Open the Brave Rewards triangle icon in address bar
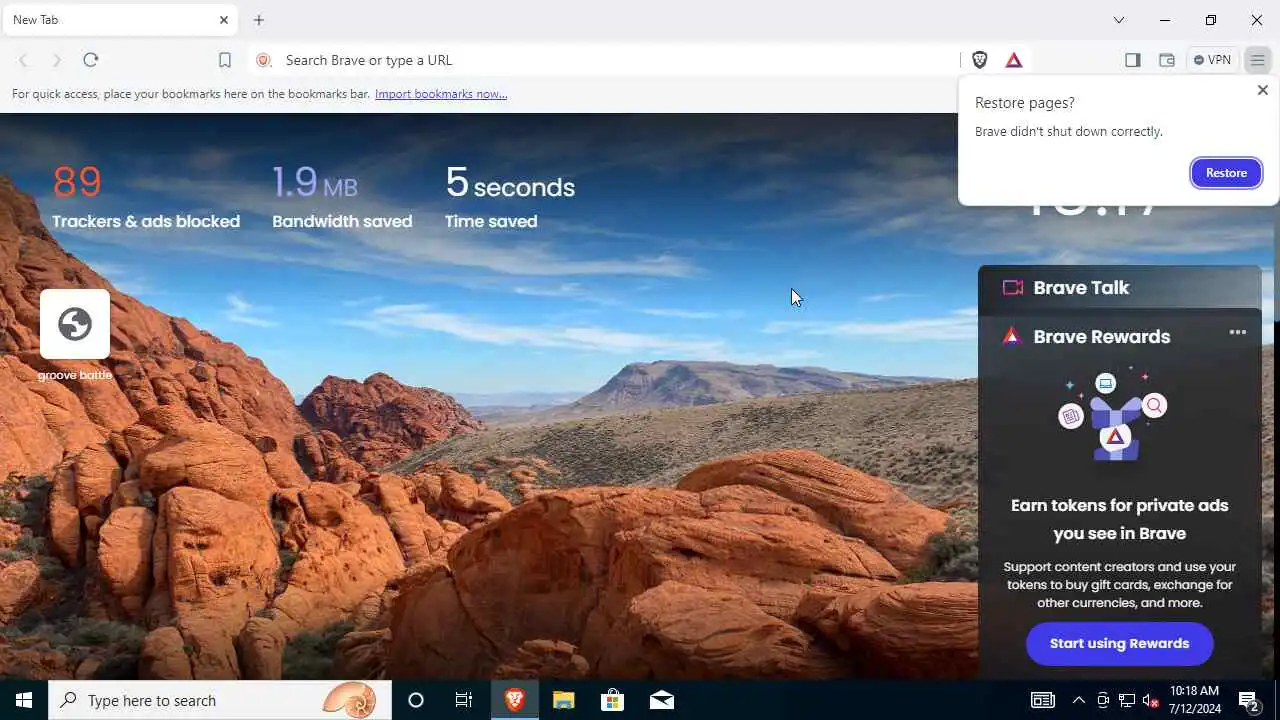The image size is (1280, 720). 1014,60
